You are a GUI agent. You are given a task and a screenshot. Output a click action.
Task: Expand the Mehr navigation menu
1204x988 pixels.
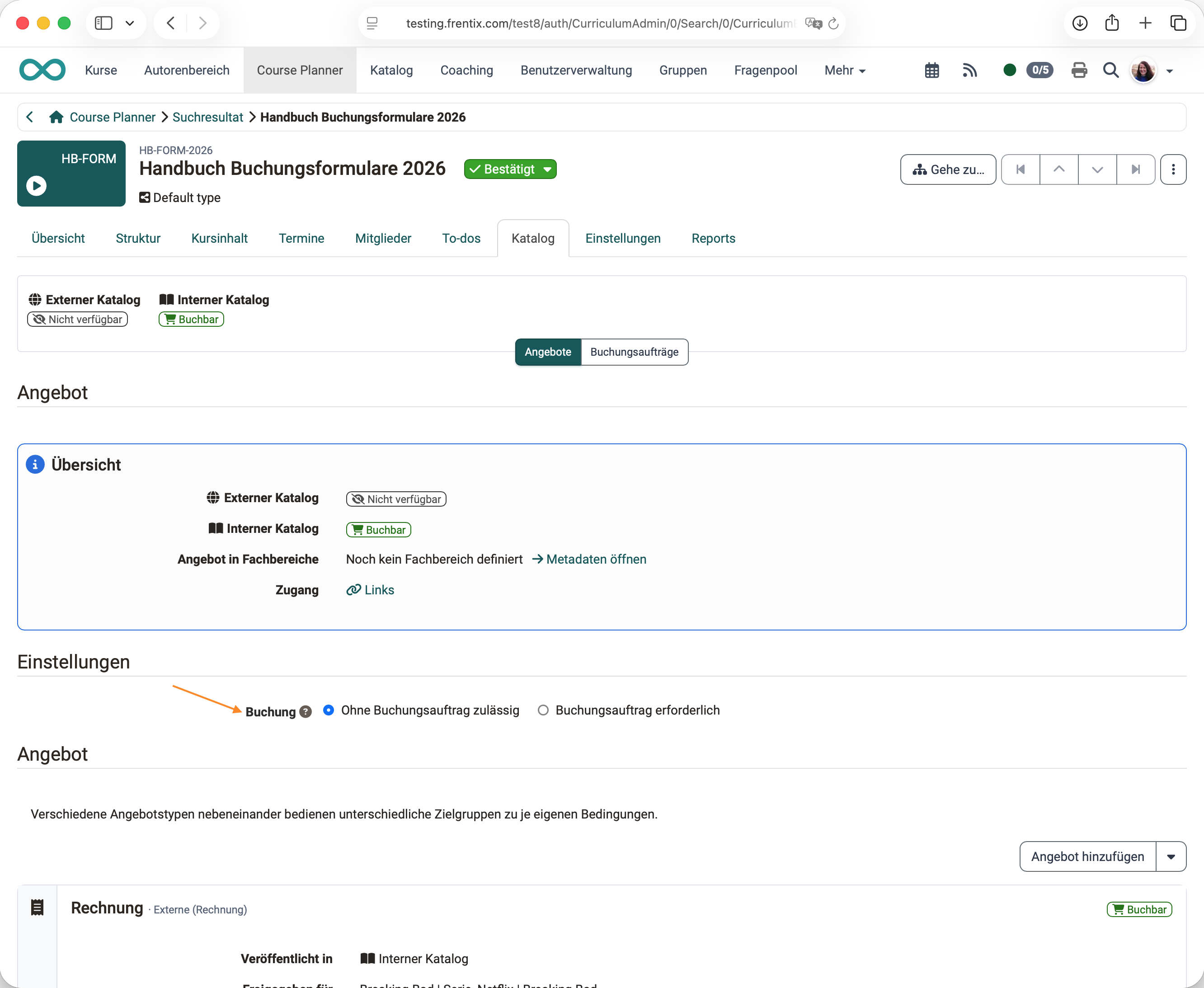click(845, 71)
